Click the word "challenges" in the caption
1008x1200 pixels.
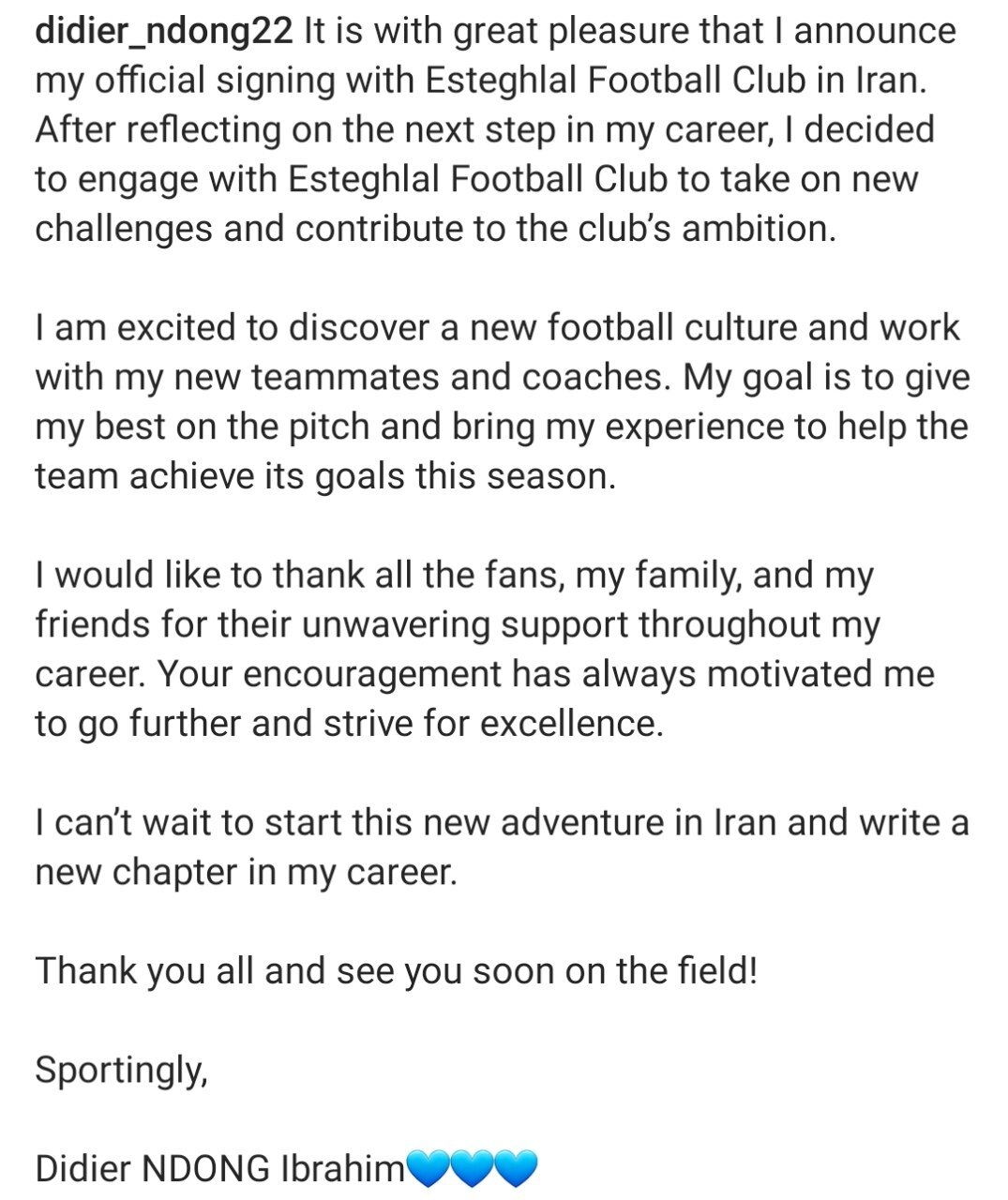pos(124,230)
